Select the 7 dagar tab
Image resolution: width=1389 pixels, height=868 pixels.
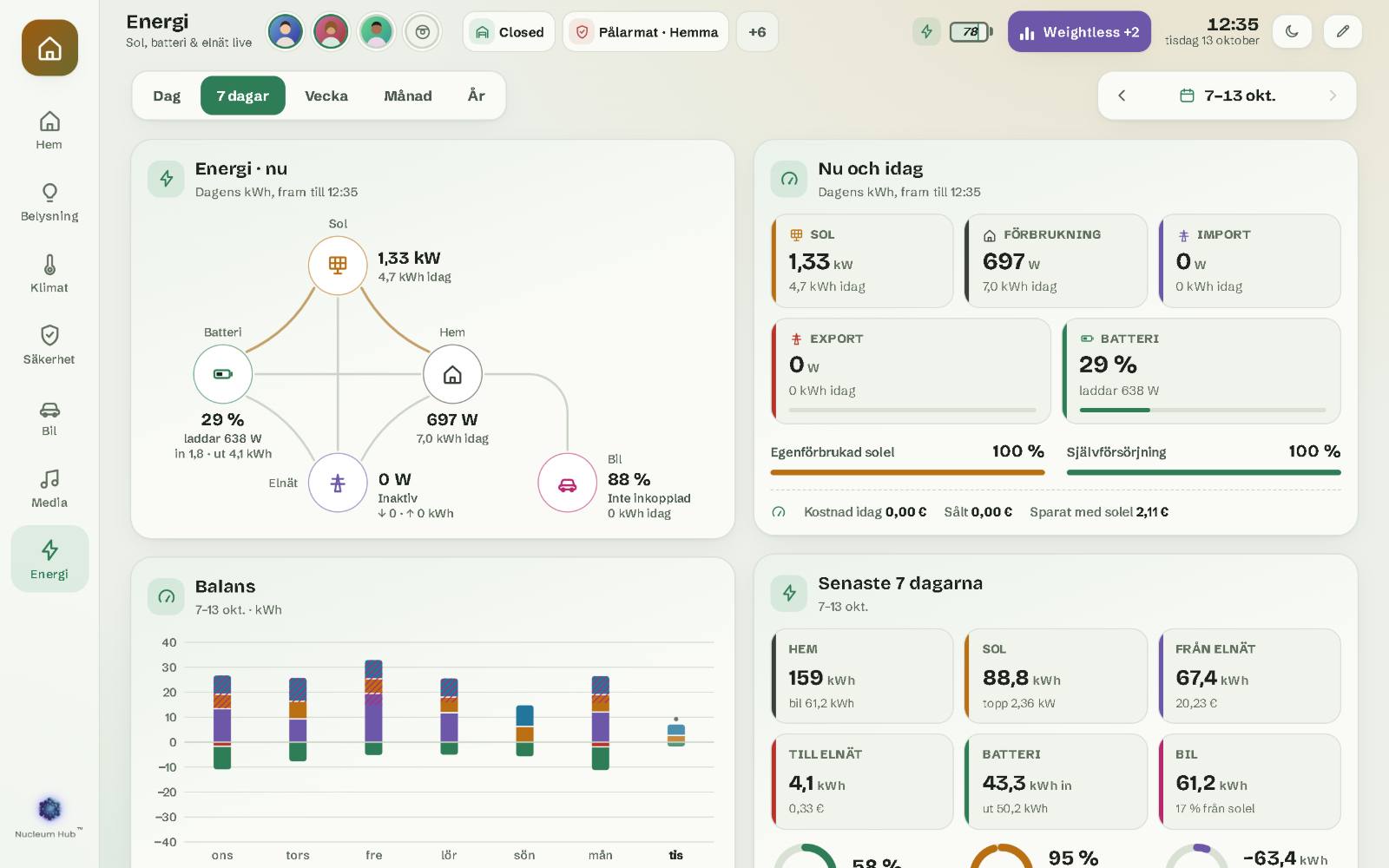pyautogui.click(x=243, y=95)
